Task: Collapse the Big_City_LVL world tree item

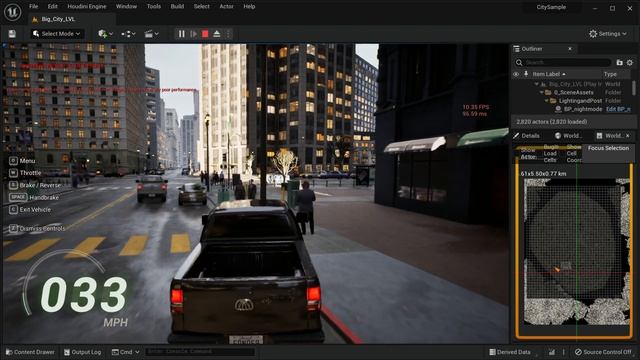Action: coord(536,84)
